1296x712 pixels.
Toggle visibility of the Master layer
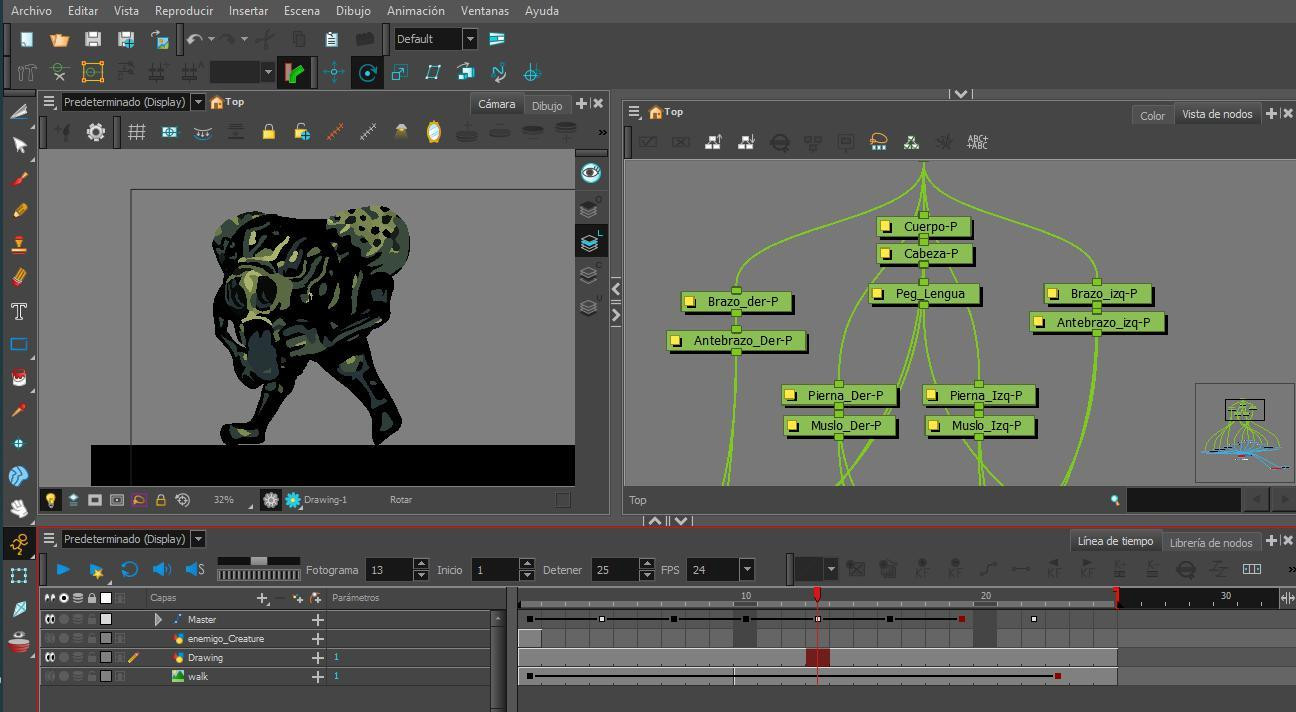point(49,619)
